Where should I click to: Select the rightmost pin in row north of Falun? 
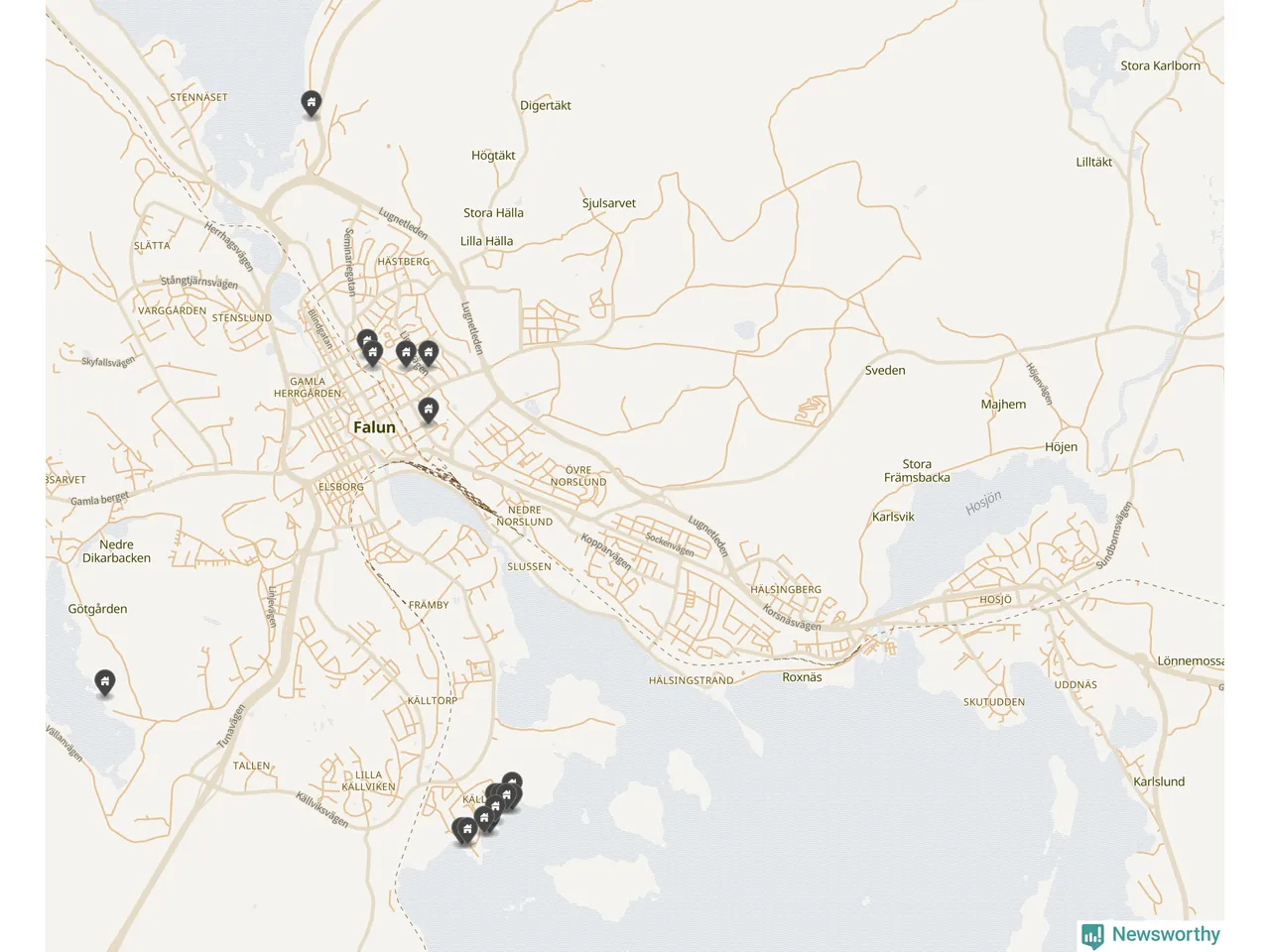coord(428,353)
